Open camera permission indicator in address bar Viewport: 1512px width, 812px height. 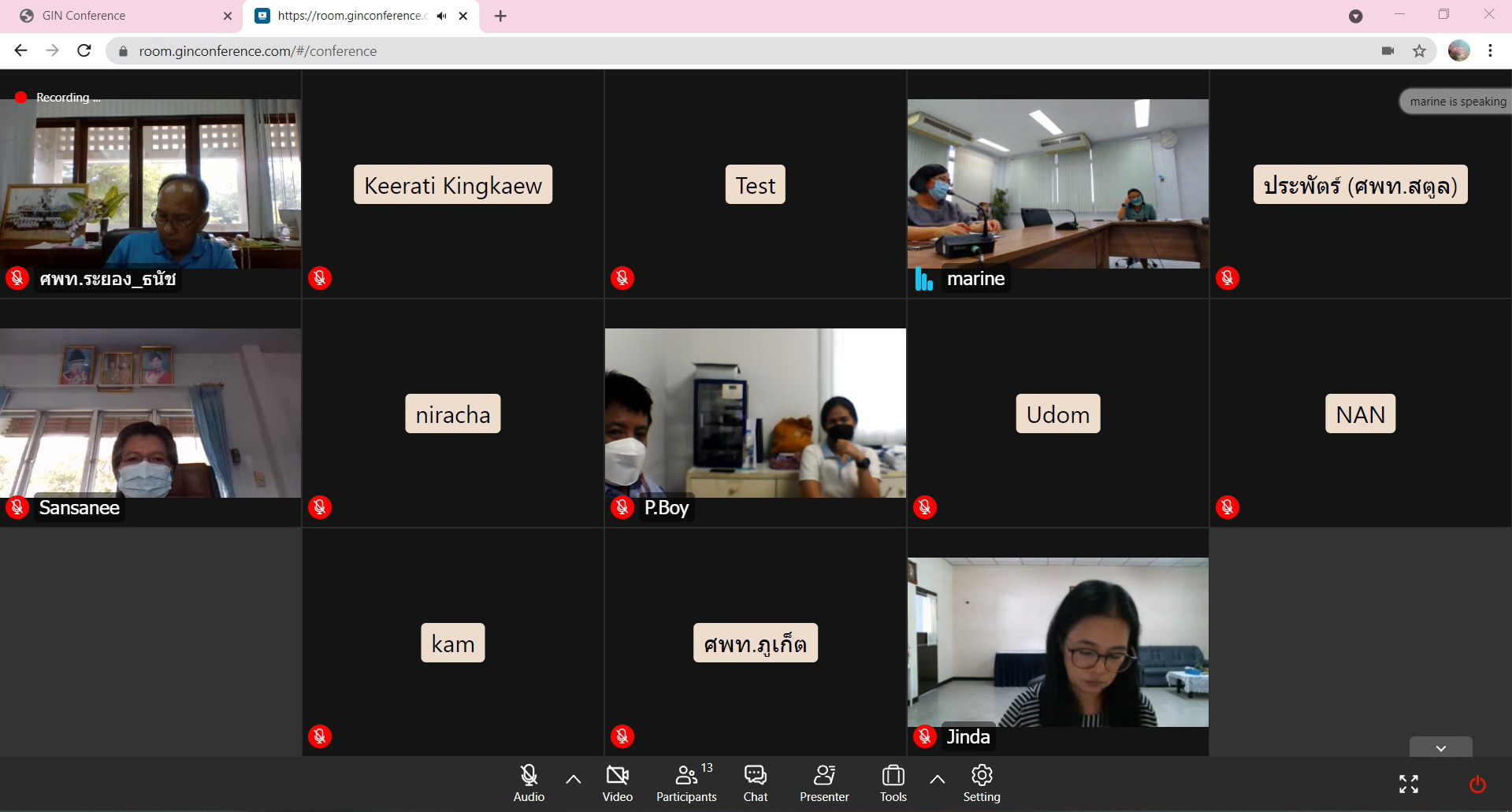(1388, 51)
